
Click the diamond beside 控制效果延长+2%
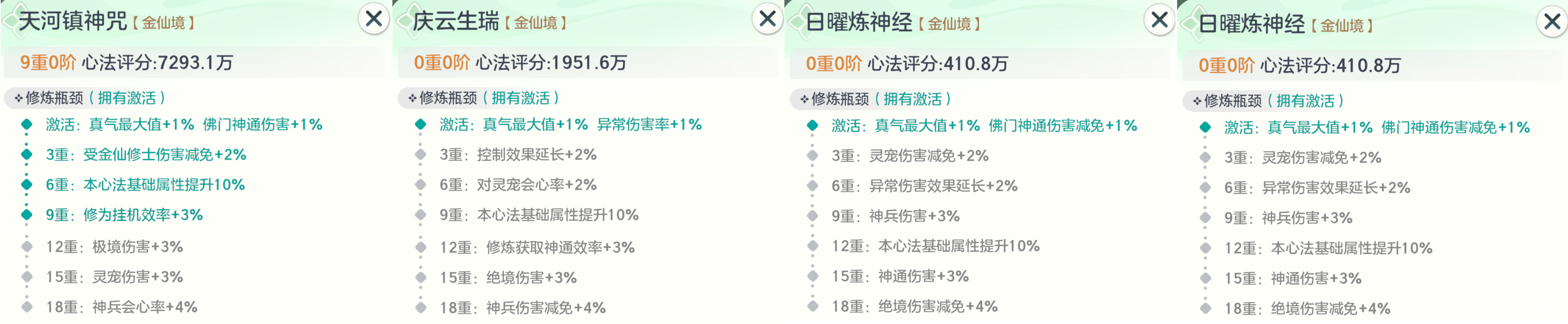pos(421,155)
